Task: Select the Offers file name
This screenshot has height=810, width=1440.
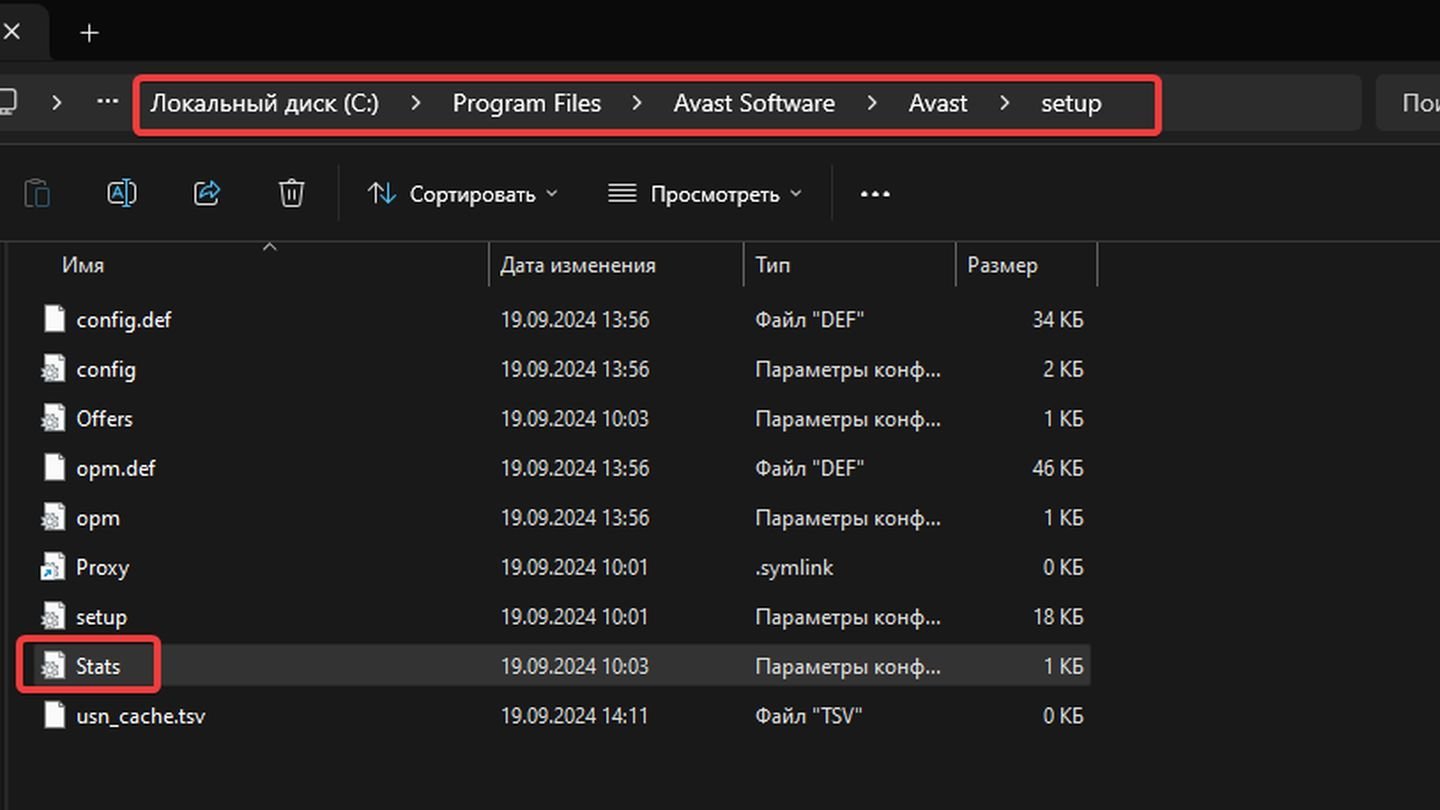Action: tap(104, 418)
